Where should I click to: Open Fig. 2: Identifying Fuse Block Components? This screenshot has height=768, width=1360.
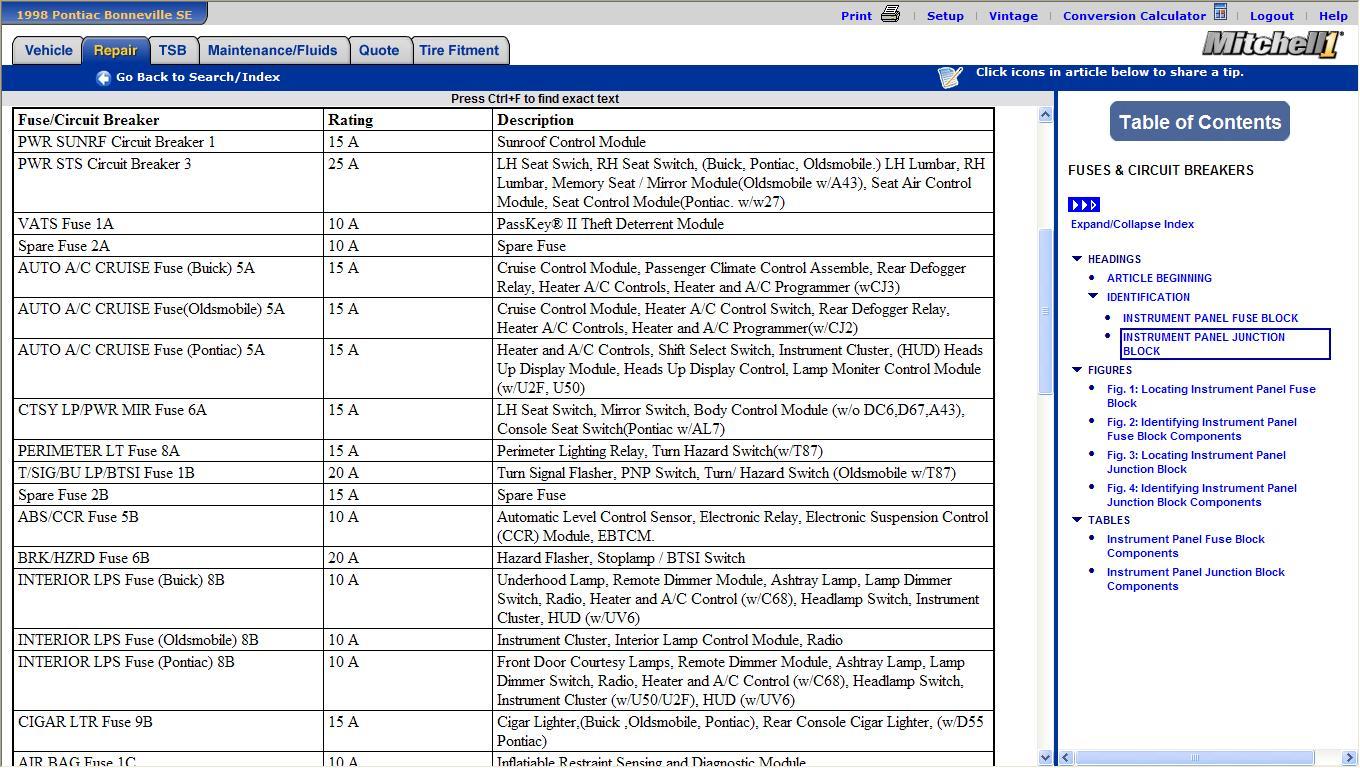(1202, 429)
